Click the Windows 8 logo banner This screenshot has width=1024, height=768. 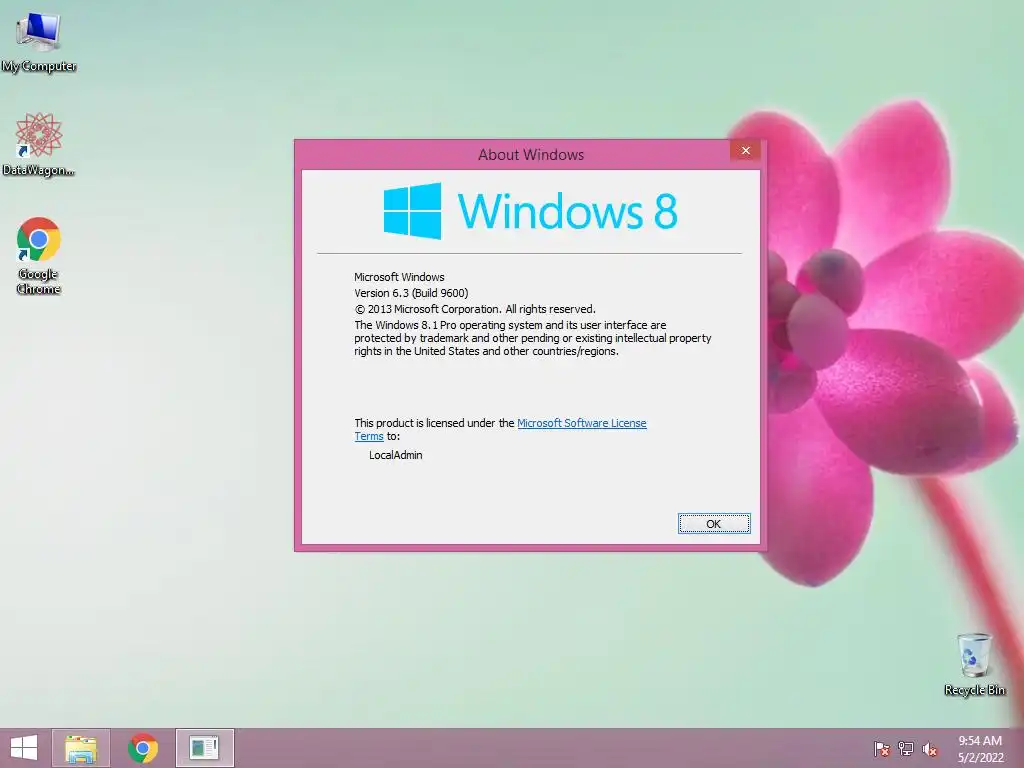coord(530,211)
